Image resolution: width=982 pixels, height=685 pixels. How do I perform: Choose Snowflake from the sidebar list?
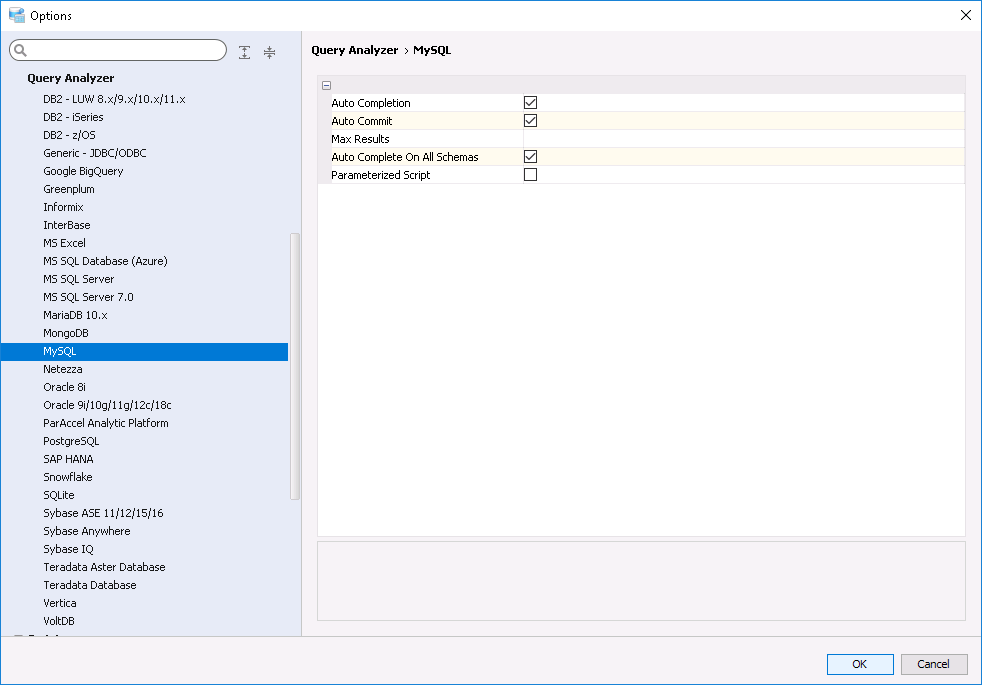(68, 477)
